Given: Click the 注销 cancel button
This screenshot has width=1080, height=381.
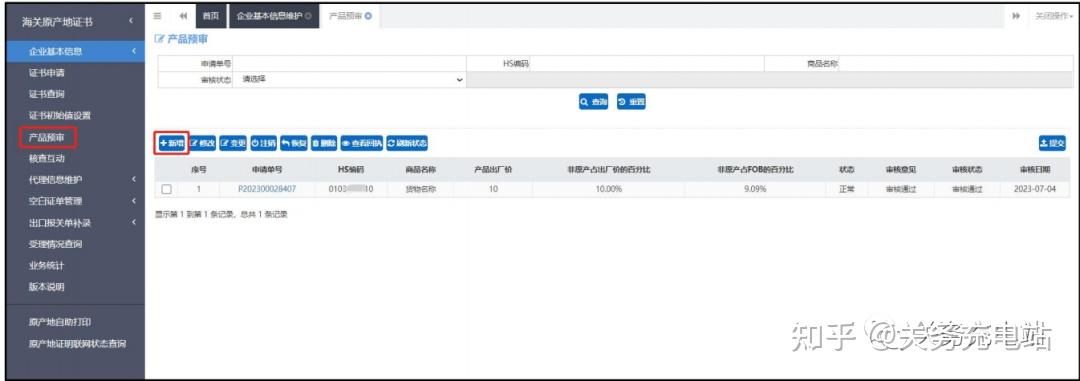Looking at the screenshot, I should coord(263,143).
